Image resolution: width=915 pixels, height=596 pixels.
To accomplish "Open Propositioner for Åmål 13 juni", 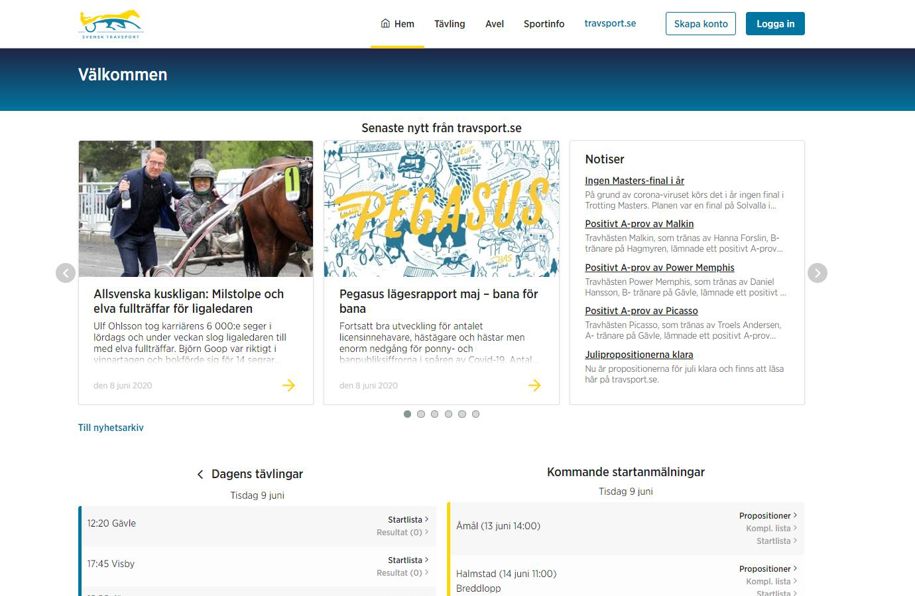I will tap(766, 516).
